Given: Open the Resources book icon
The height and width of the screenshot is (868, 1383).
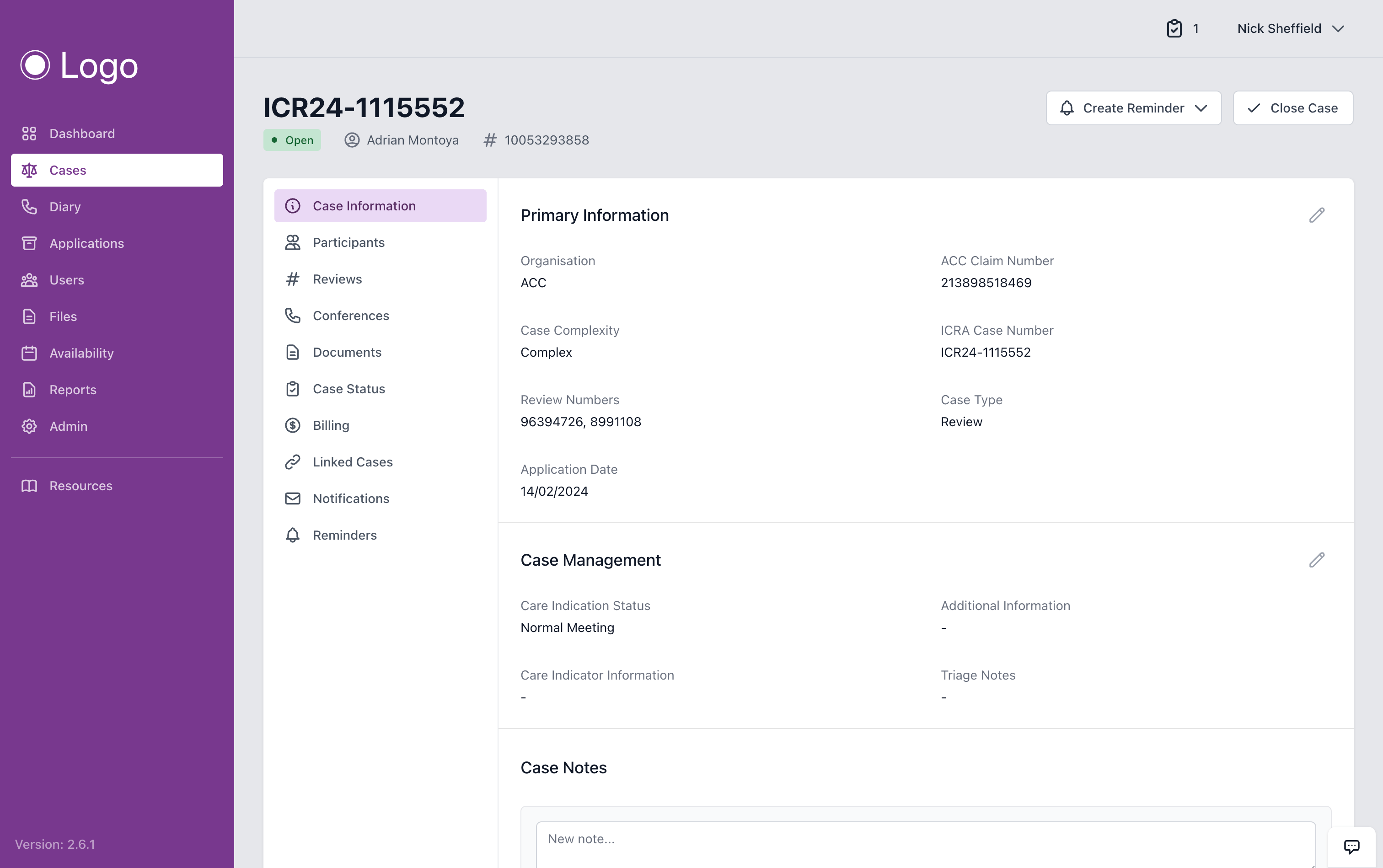Looking at the screenshot, I should (29, 485).
